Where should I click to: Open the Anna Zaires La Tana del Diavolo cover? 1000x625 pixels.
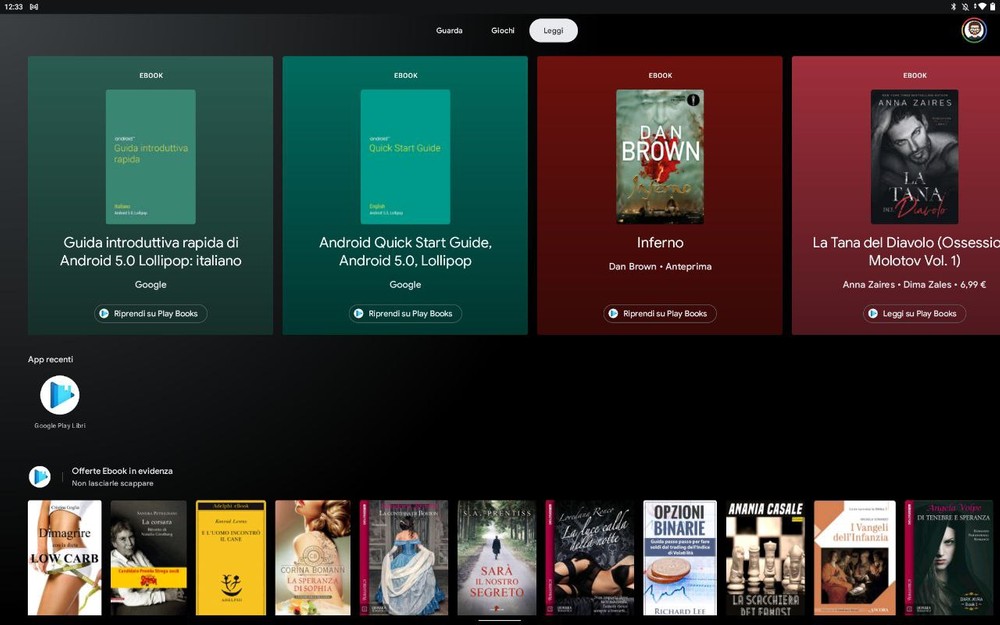915,157
